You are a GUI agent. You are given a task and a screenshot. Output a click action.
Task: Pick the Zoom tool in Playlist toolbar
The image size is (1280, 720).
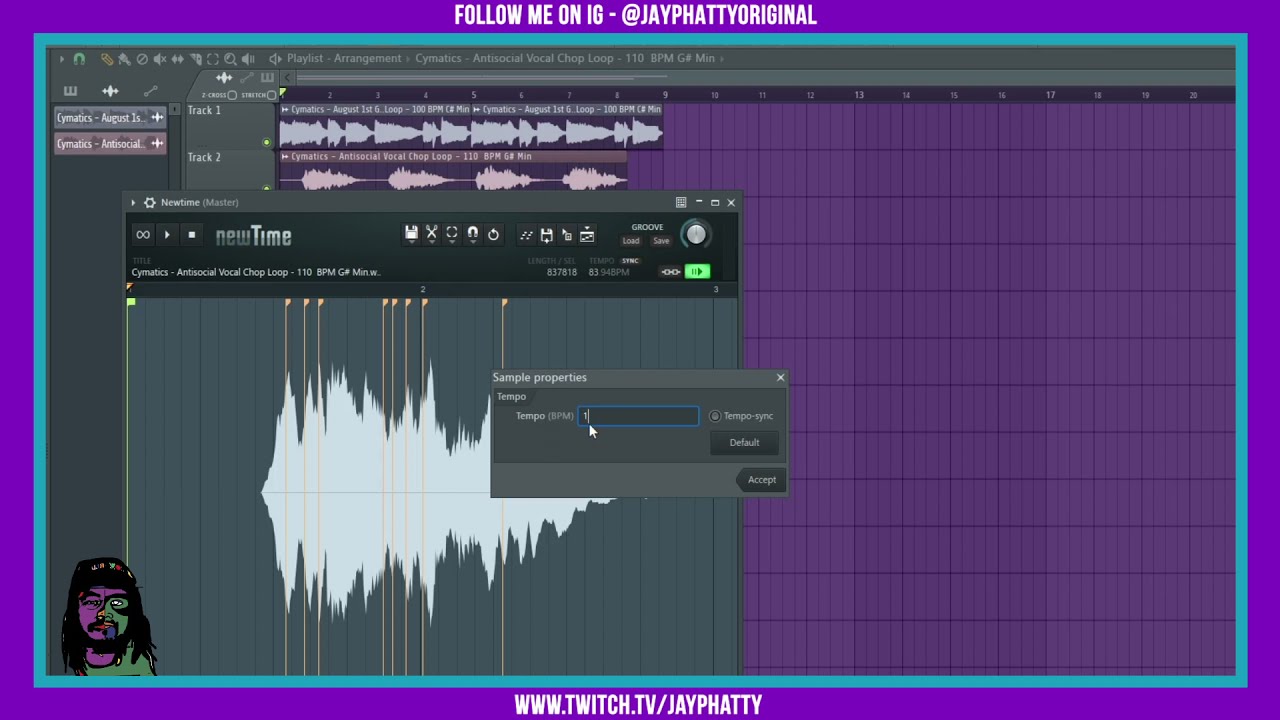pyautogui.click(x=230, y=59)
